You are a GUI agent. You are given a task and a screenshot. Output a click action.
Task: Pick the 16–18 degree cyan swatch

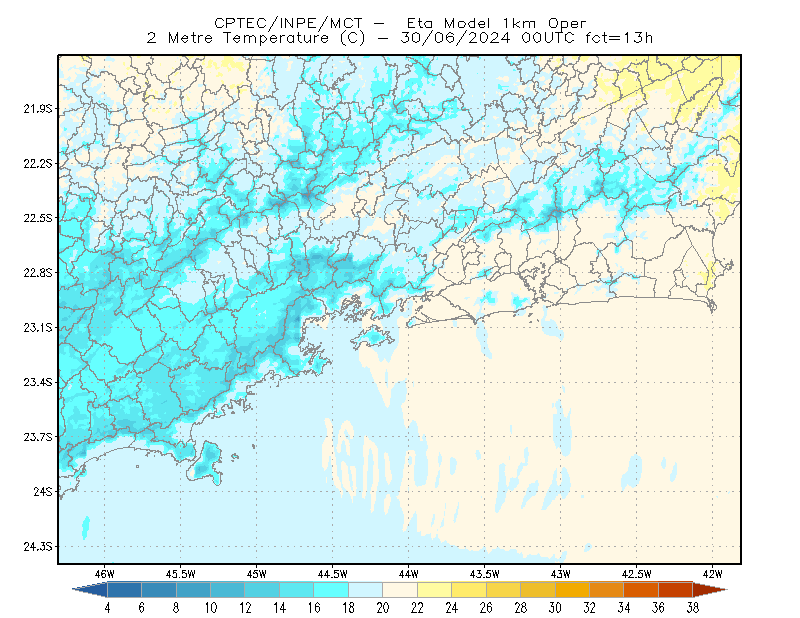(331, 590)
